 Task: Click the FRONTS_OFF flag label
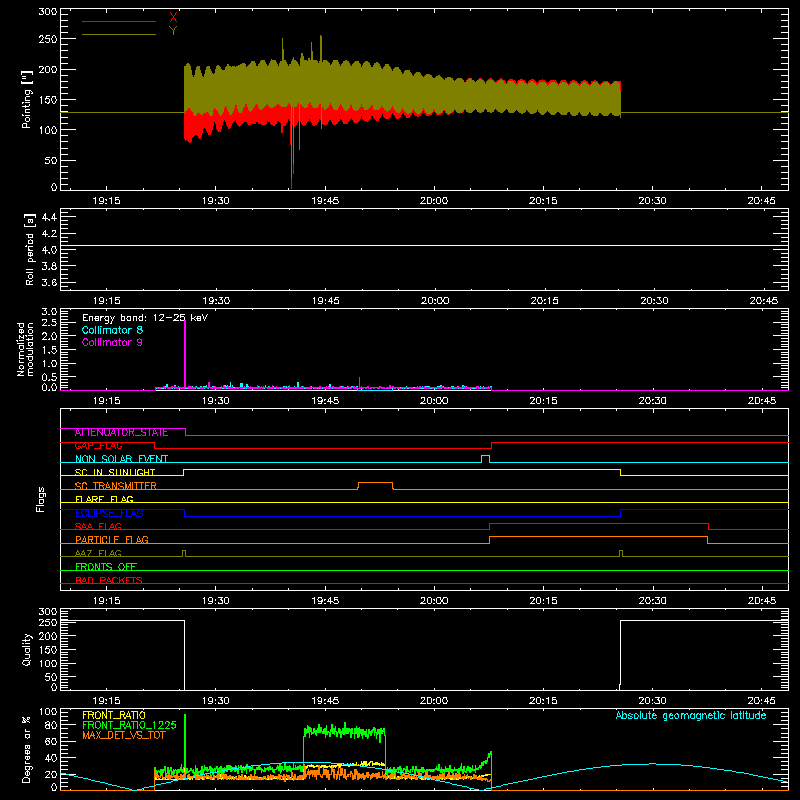point(106,567)
